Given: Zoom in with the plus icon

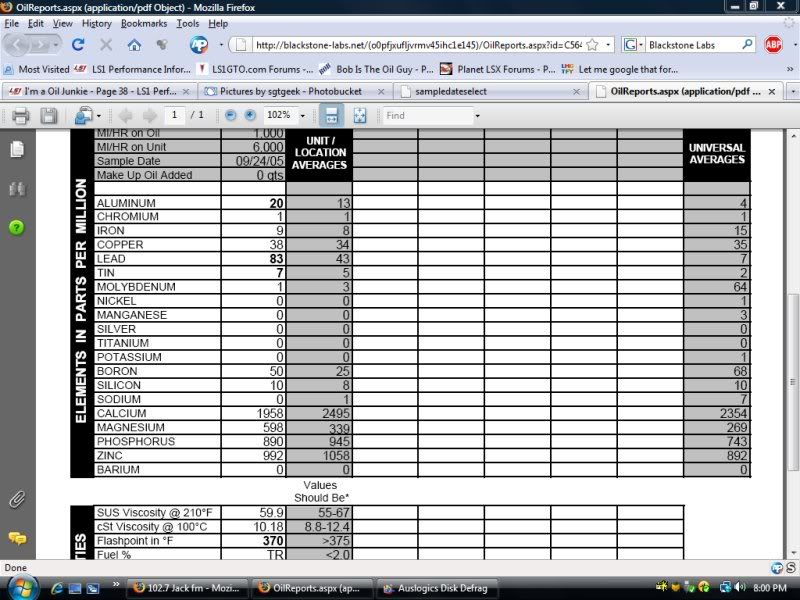Looking at the screenshot, I should point(250,115).
